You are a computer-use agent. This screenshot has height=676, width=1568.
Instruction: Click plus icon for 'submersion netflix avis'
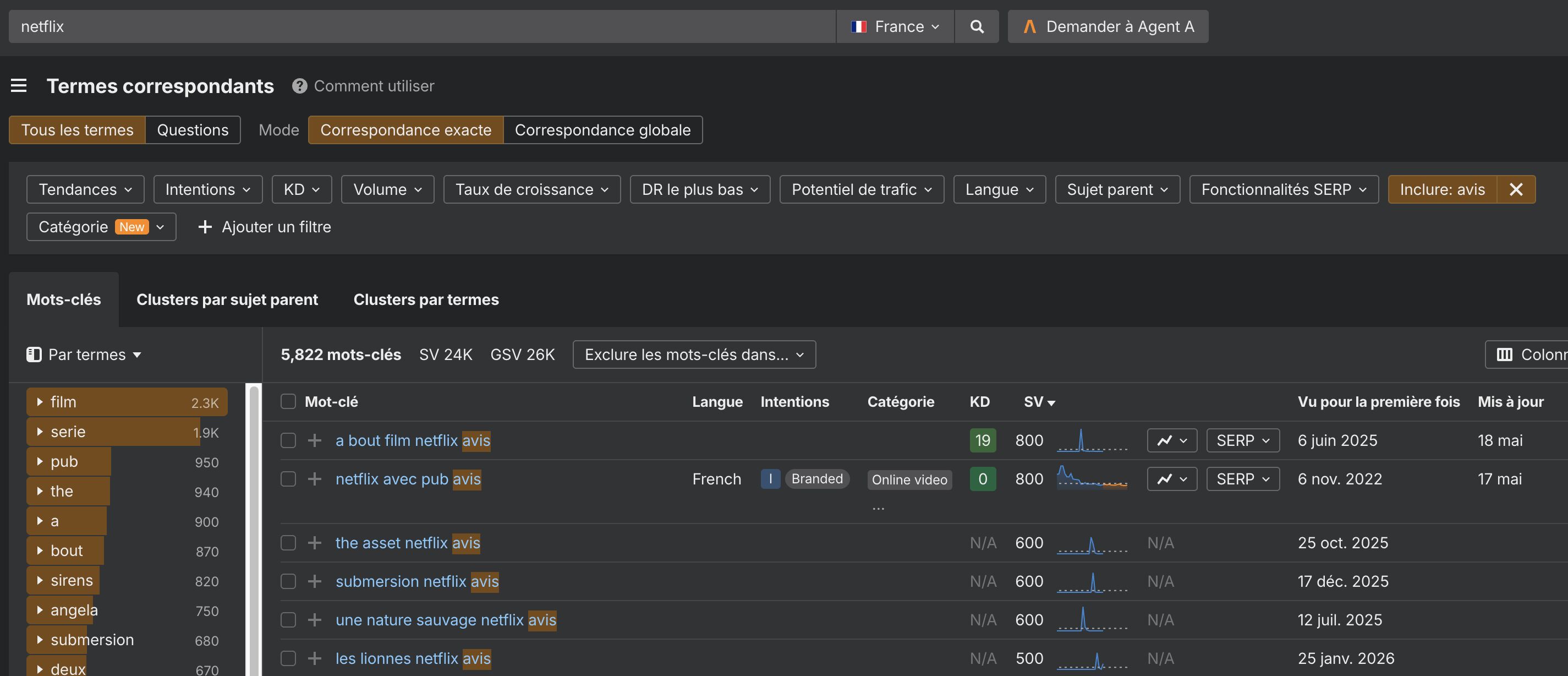(x=315, y=582)
